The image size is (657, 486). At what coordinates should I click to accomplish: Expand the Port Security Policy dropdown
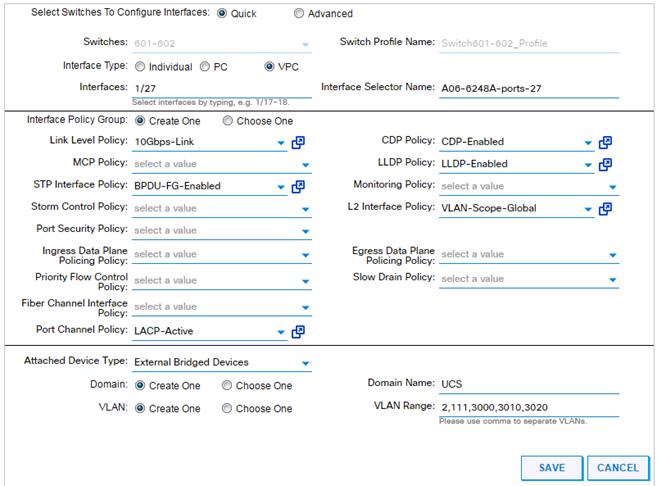coord(305,231)
